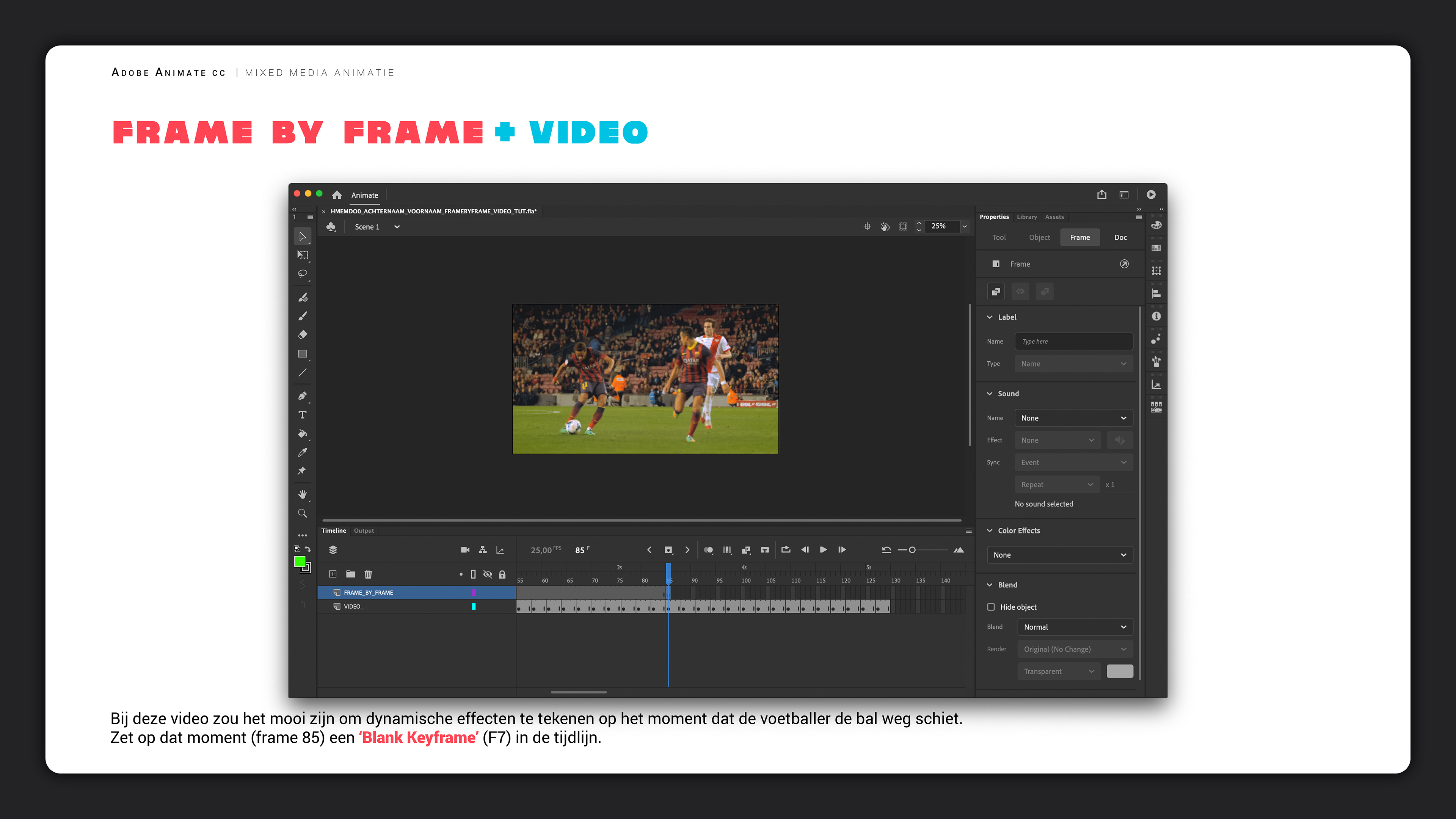
Task: Select the Eraser tool
Action: coord(303,334)
